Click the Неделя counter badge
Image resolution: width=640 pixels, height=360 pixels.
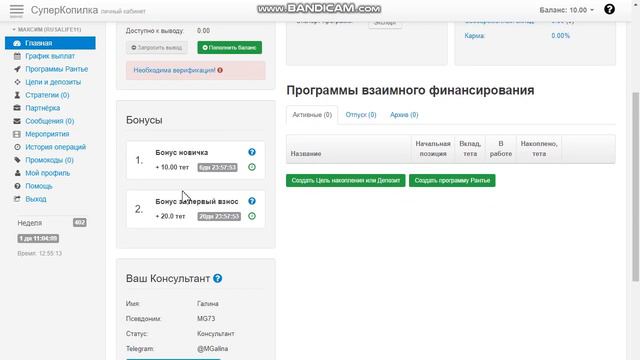[80, 222]
